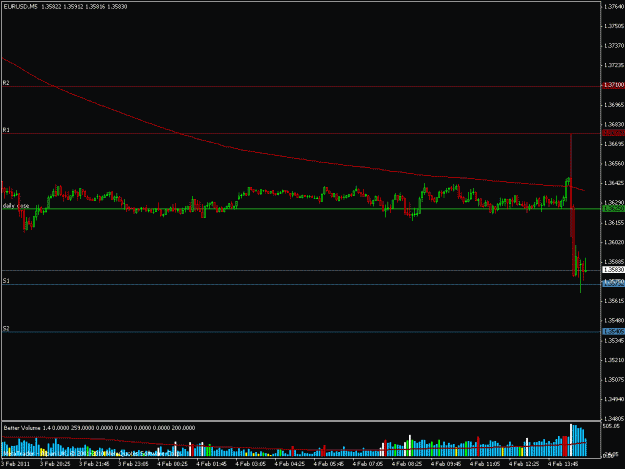Click the R2 pivot level label
The image size is (625, 469).
[x=6, y=82]
